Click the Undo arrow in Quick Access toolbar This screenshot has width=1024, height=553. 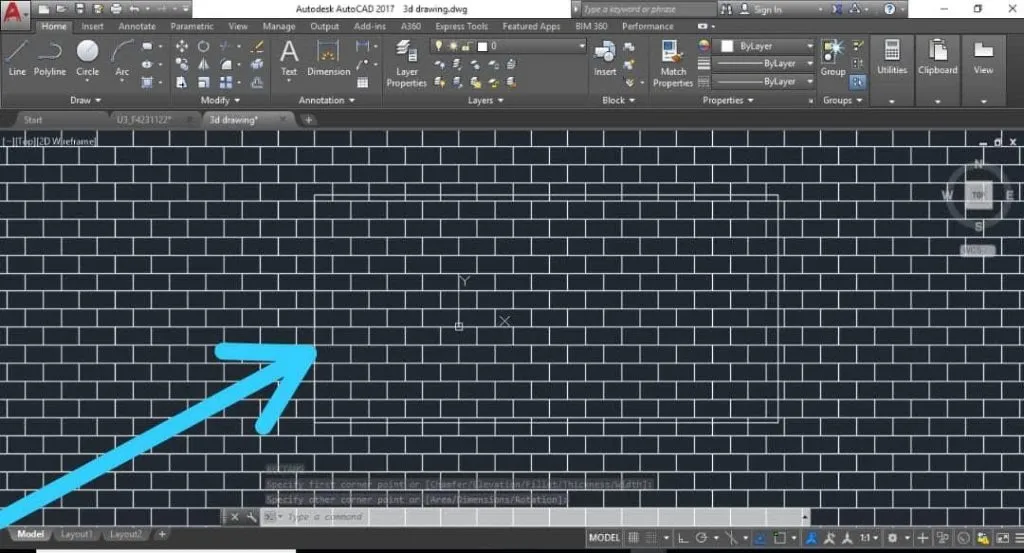coord(134,9)
